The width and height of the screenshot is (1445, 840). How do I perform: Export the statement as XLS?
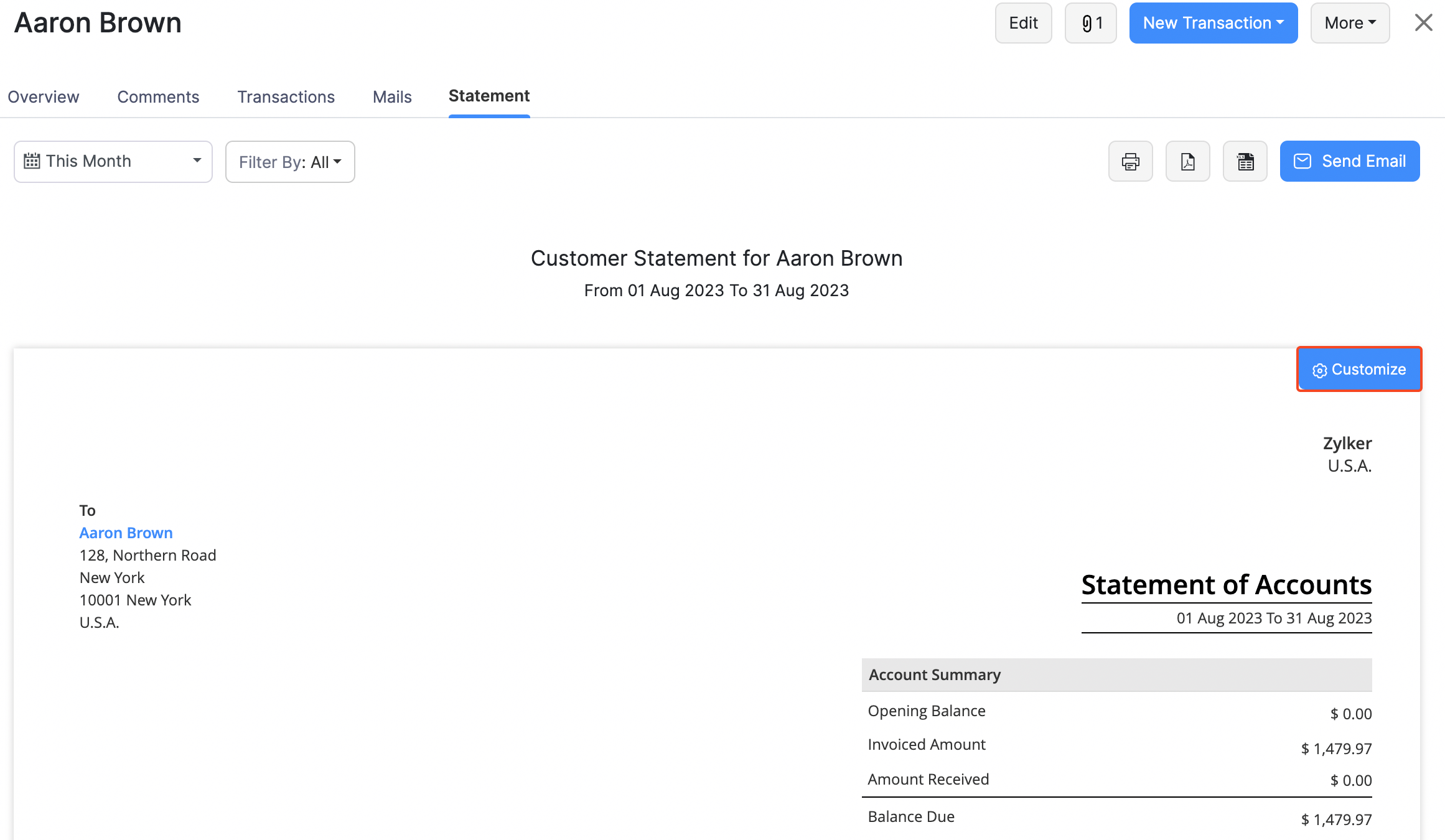pyautogui.click(x=1245, y=161)
